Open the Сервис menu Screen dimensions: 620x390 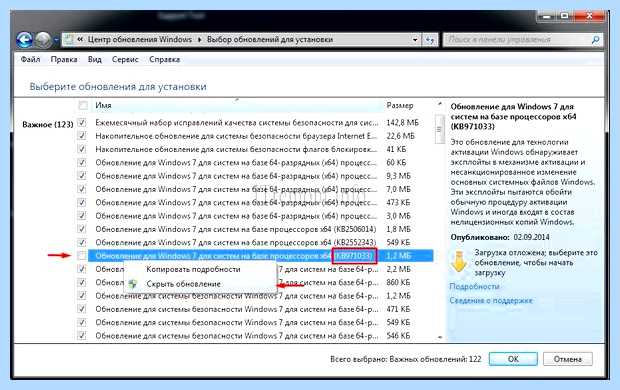tap(125, 59)
